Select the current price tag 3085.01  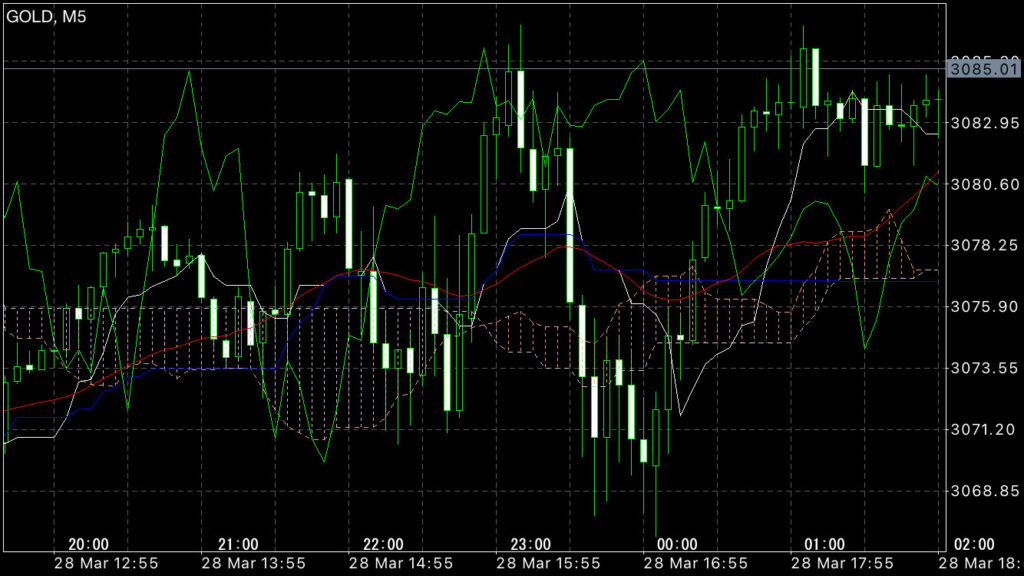click(984, 70)
